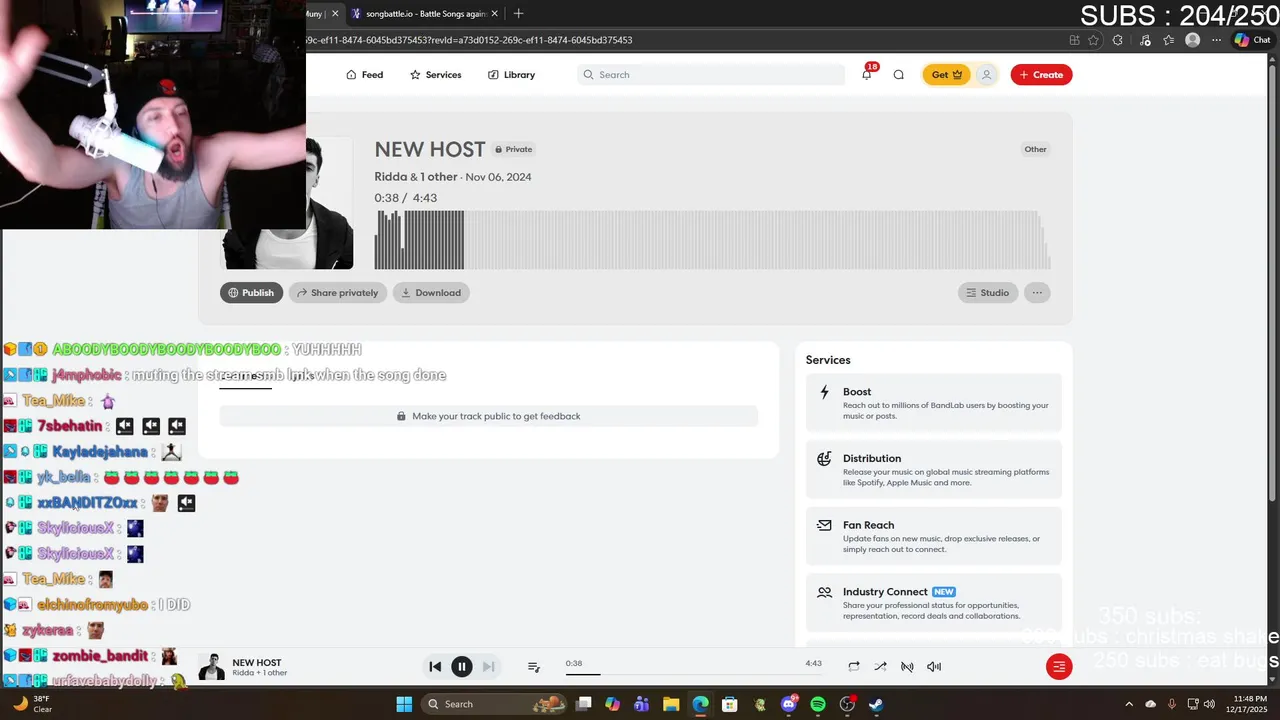Click the player bar track thumbnail
This screenshot has height=720, width=1280.
[211, 667]
